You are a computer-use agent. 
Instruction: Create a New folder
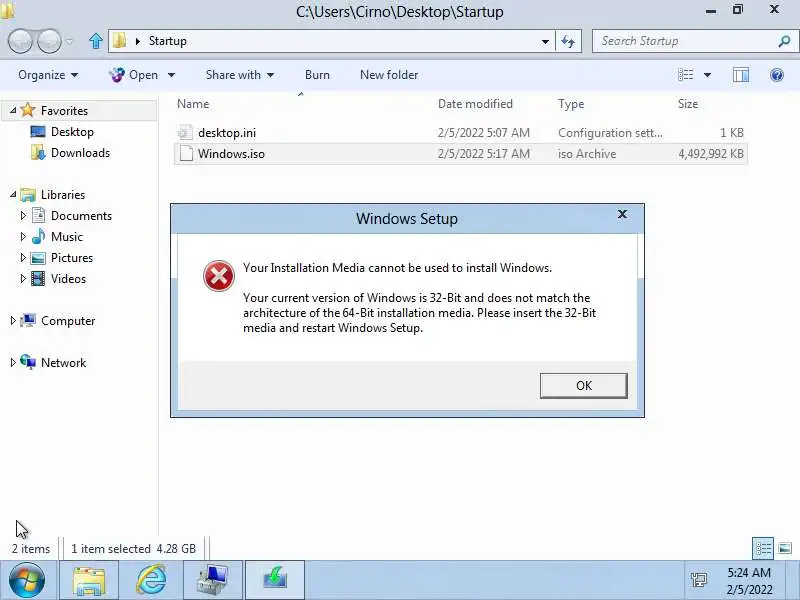389,75
